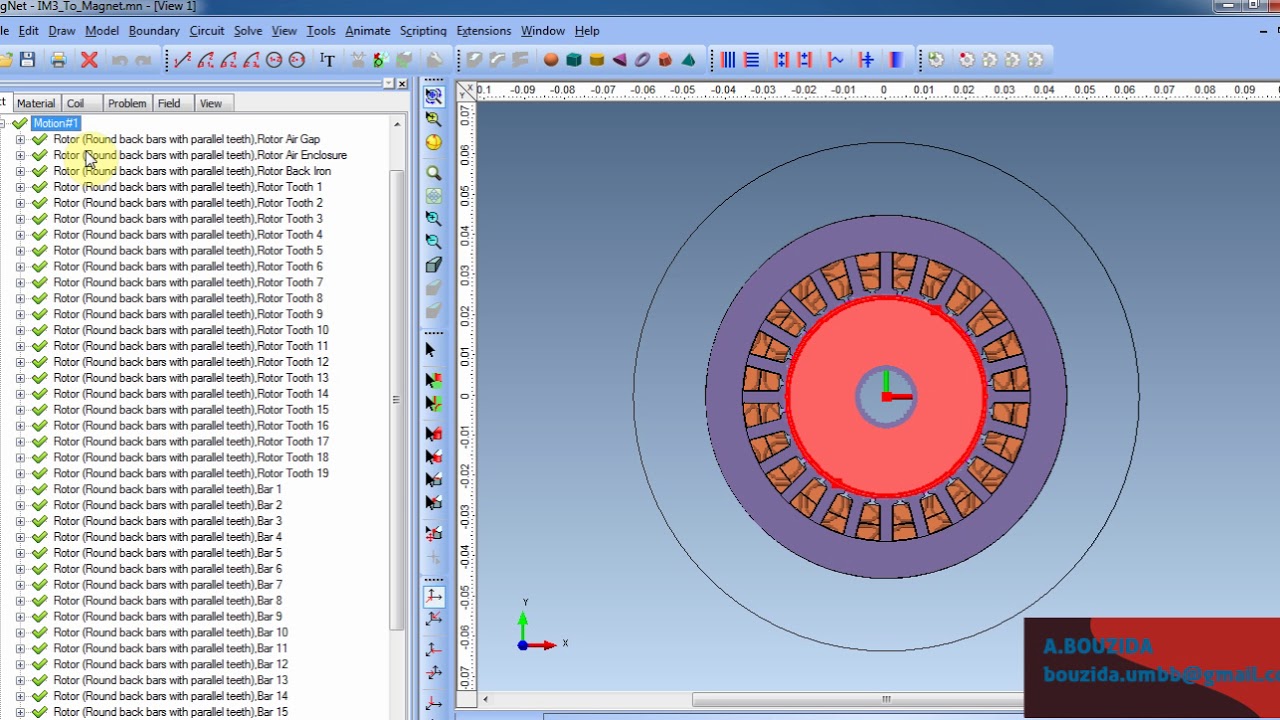The height and width of the screenshot is (720, 1280).
Task: Expand the Bar 5 tree node
Action: [20, 553]
